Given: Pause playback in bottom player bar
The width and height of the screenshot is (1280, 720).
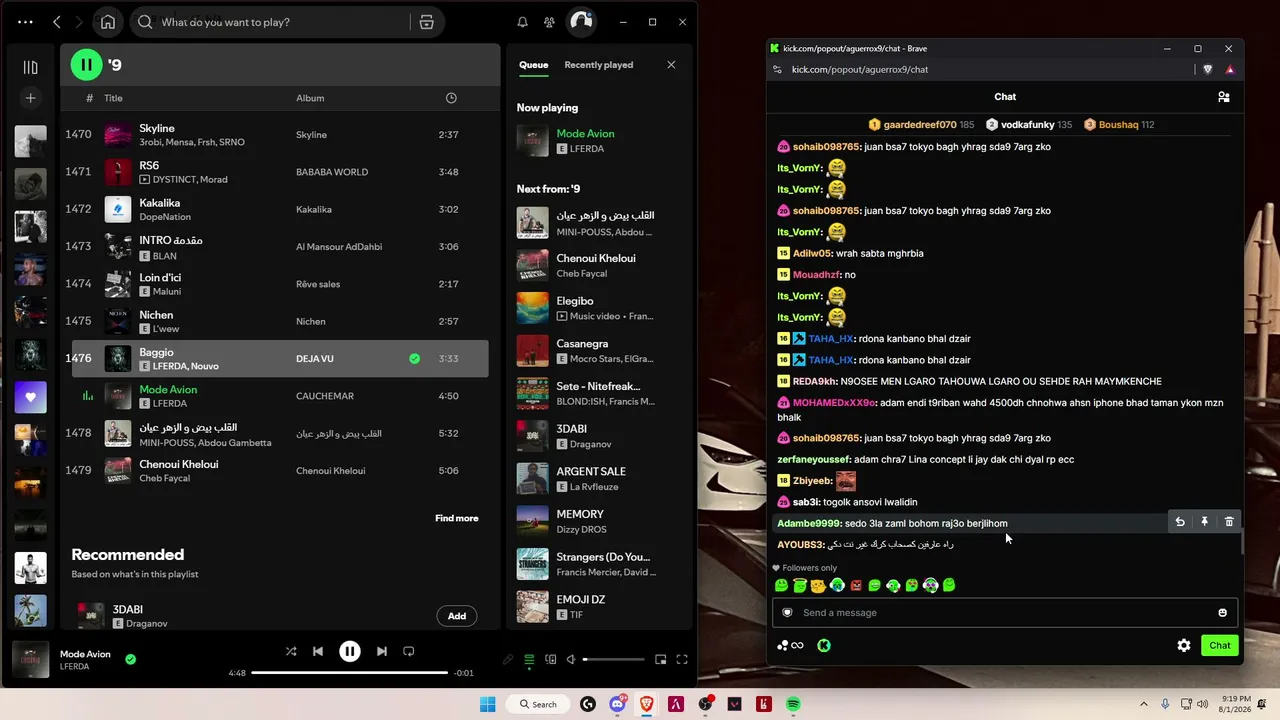Looking at the screenshot, I should (349, 651).
